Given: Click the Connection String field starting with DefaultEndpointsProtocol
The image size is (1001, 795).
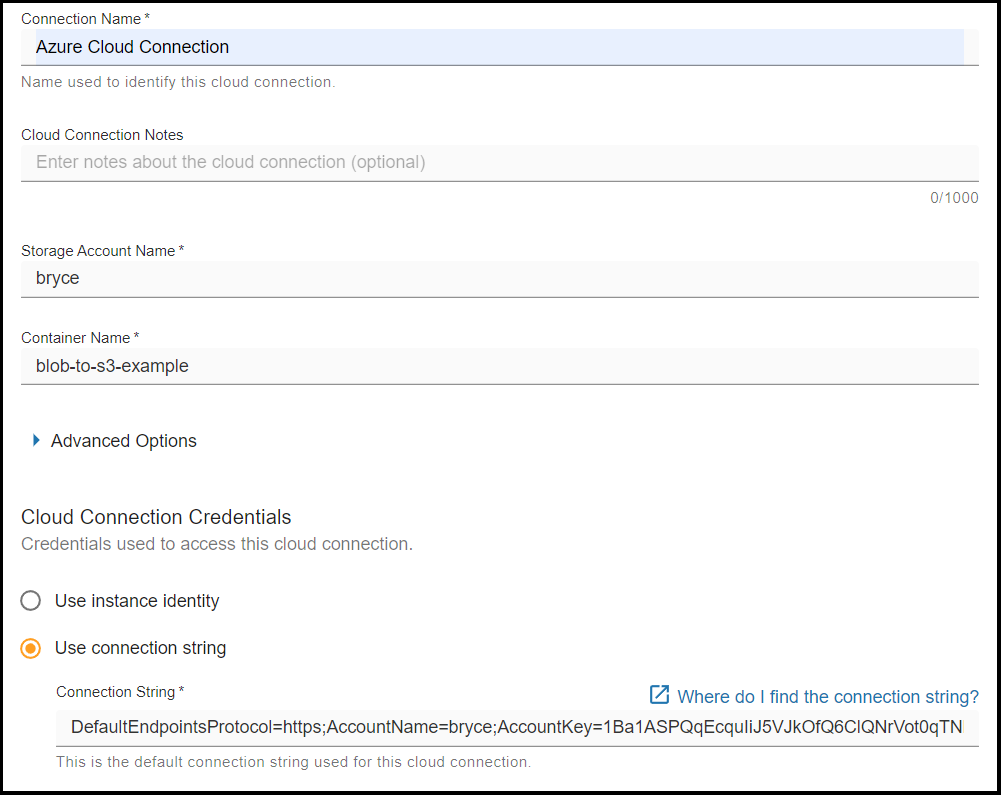Looking at the screenshot, I should click(x=517, y=727).
